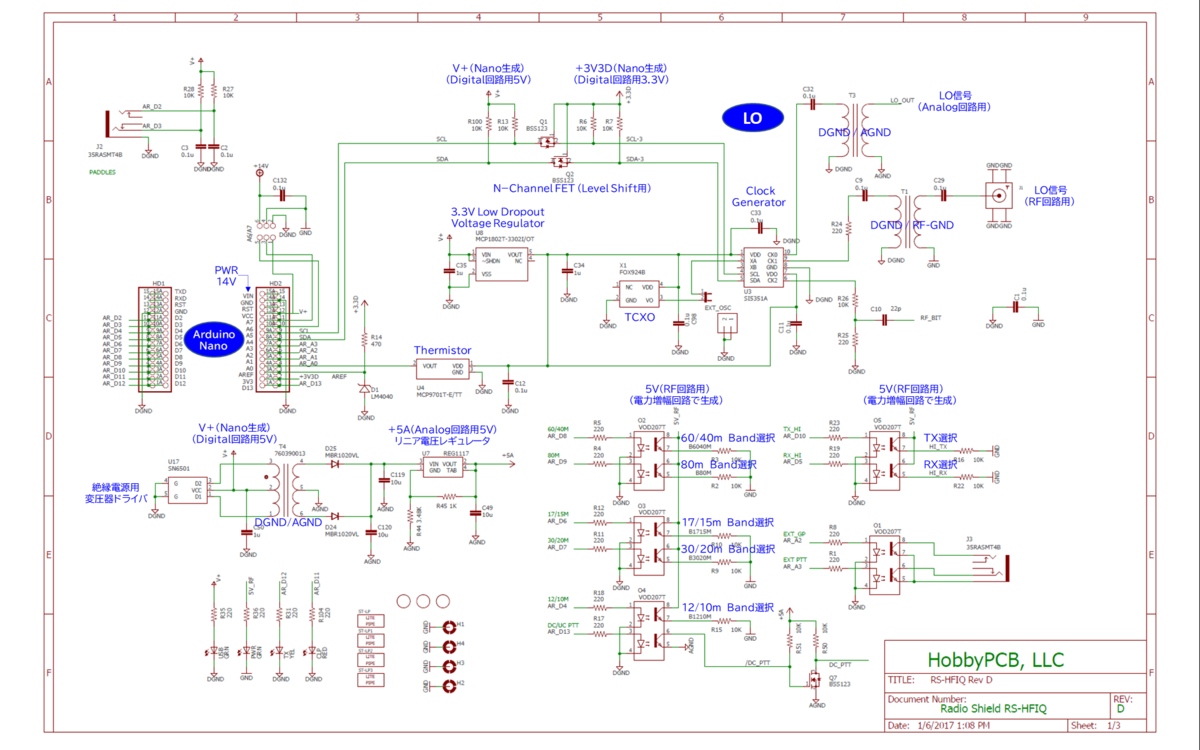Viewport: 1200px width, 750px height.
Task: Click the O2 VOD207T optocoupler block
Action: click(650, 459)
